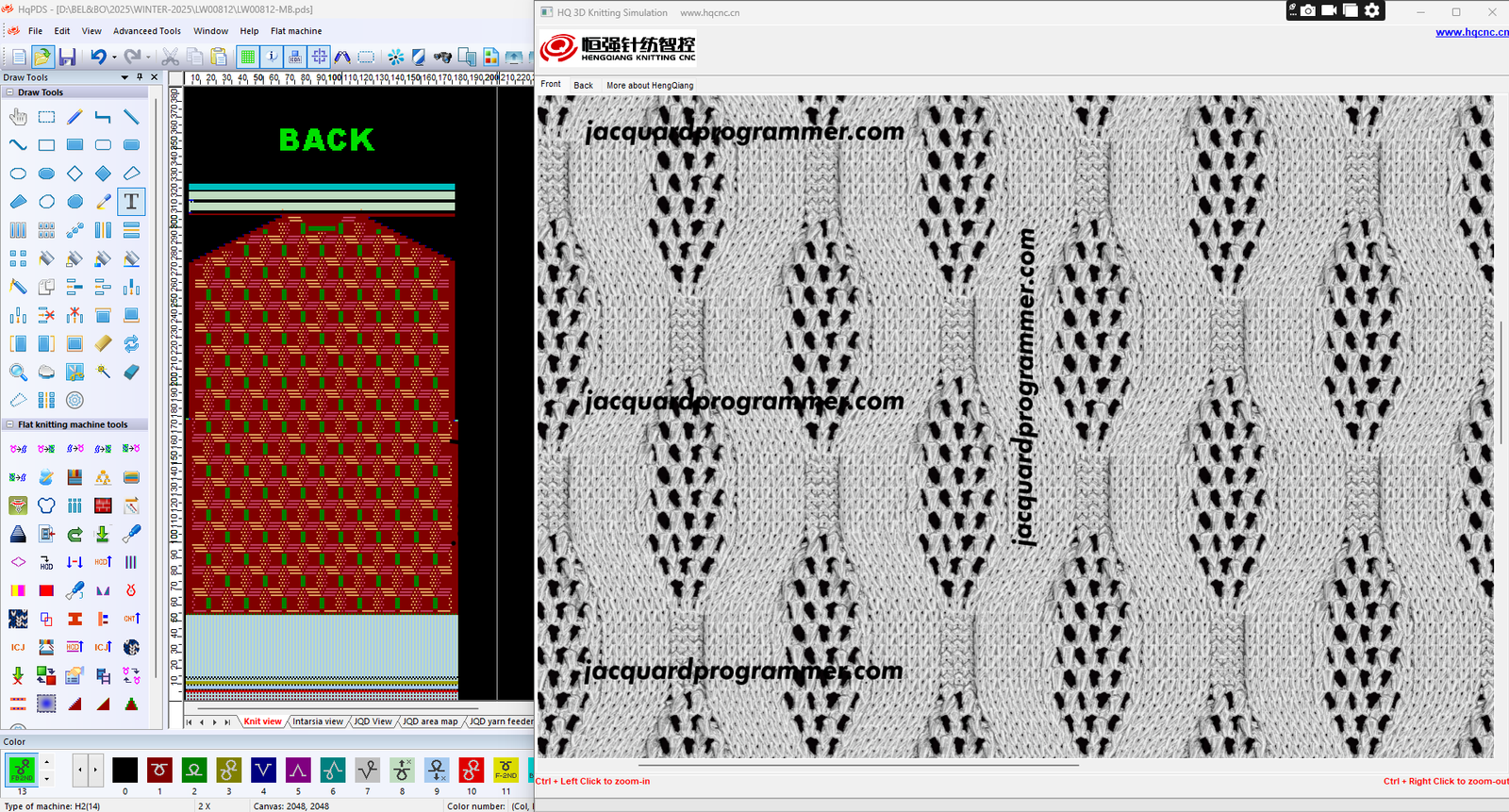The width and height of the screenshot is (1509, 812).
Task: Choose the filled diamond shape tool
Action: (103, 174)
